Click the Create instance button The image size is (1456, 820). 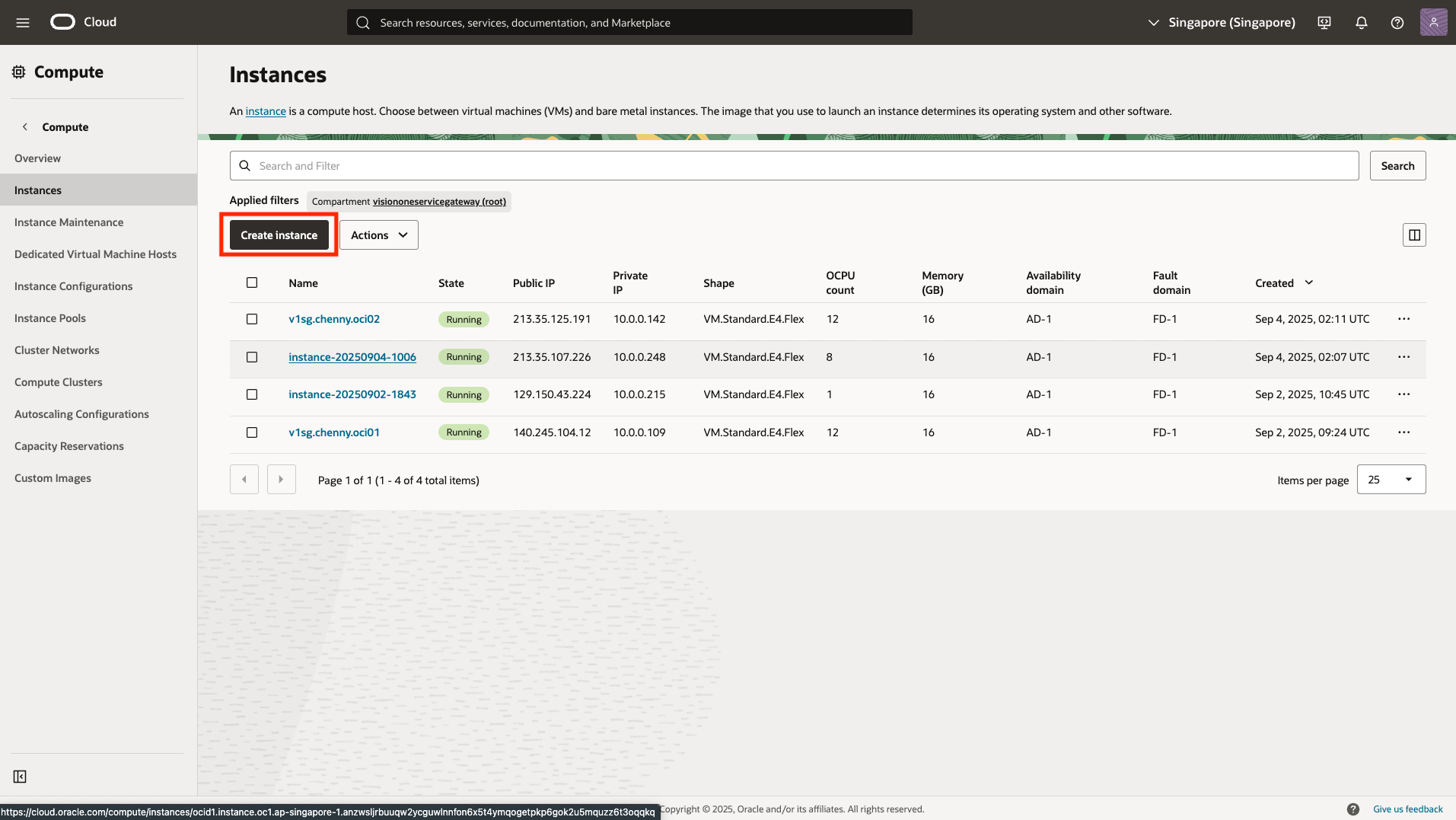(x=279, y=235)
